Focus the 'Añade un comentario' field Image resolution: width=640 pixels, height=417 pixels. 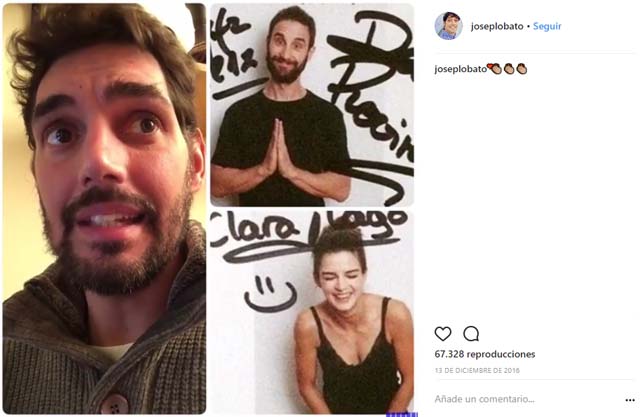click(527, 399)
